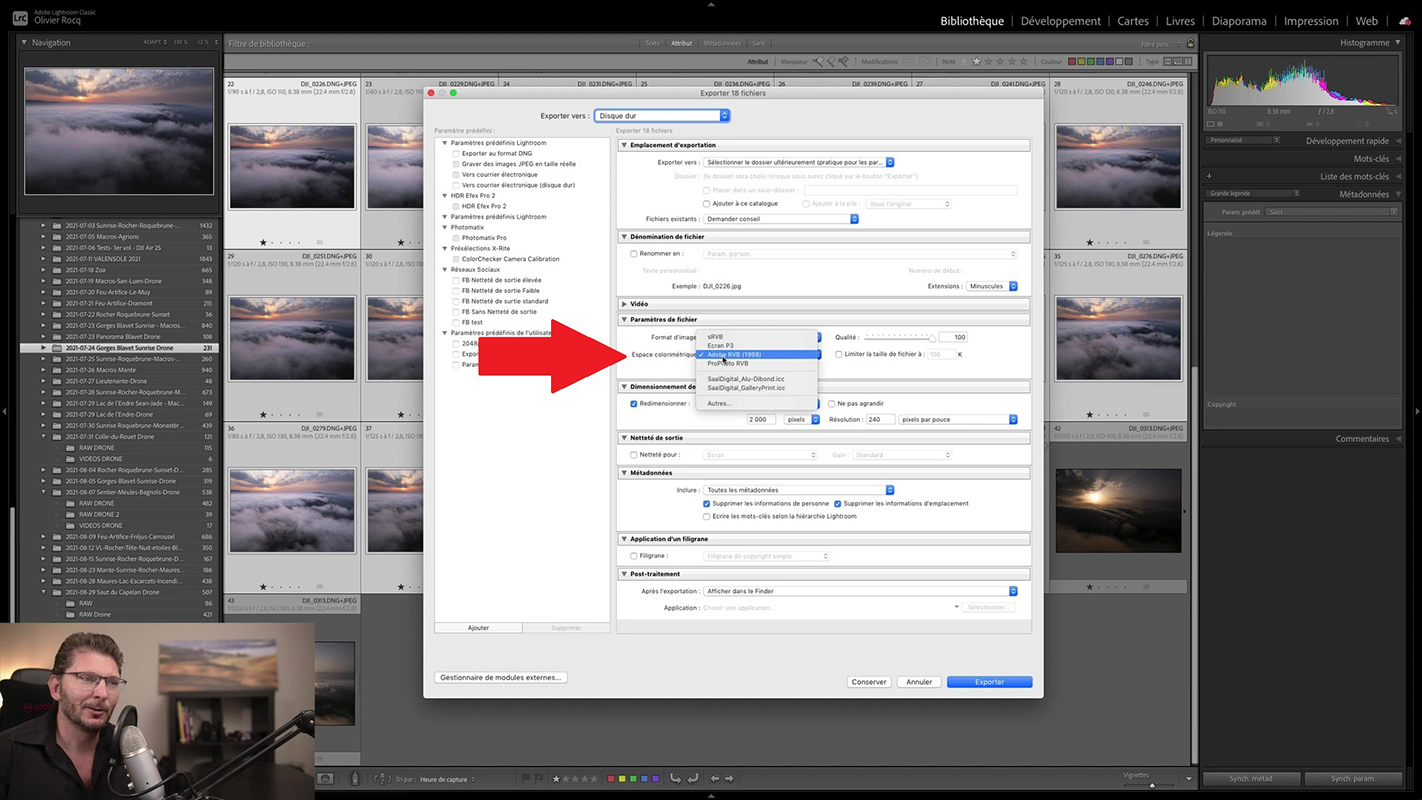The image size is (1422, 800).
Task: Collapse the Histogramme panel arrow
Action: tap(1398, 43)
